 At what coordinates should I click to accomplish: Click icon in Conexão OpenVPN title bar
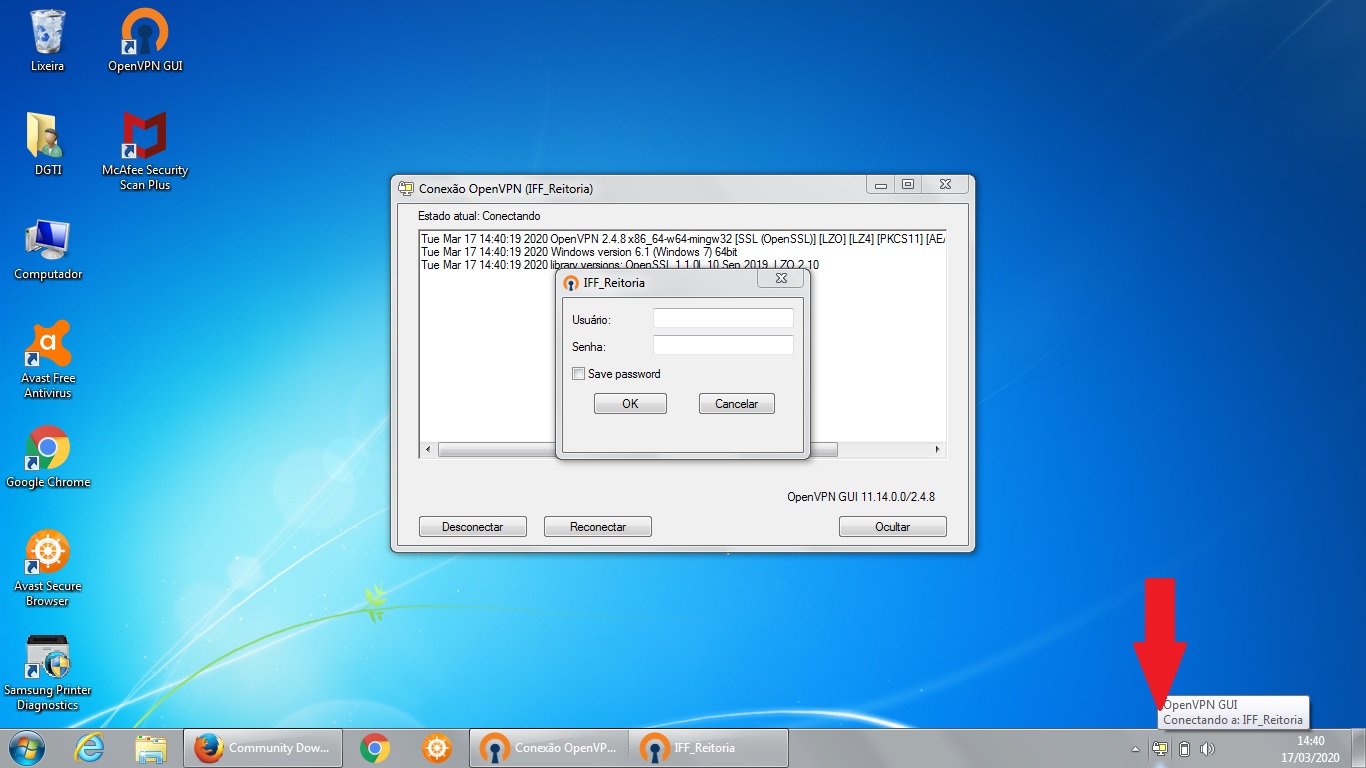pos(406,188)
